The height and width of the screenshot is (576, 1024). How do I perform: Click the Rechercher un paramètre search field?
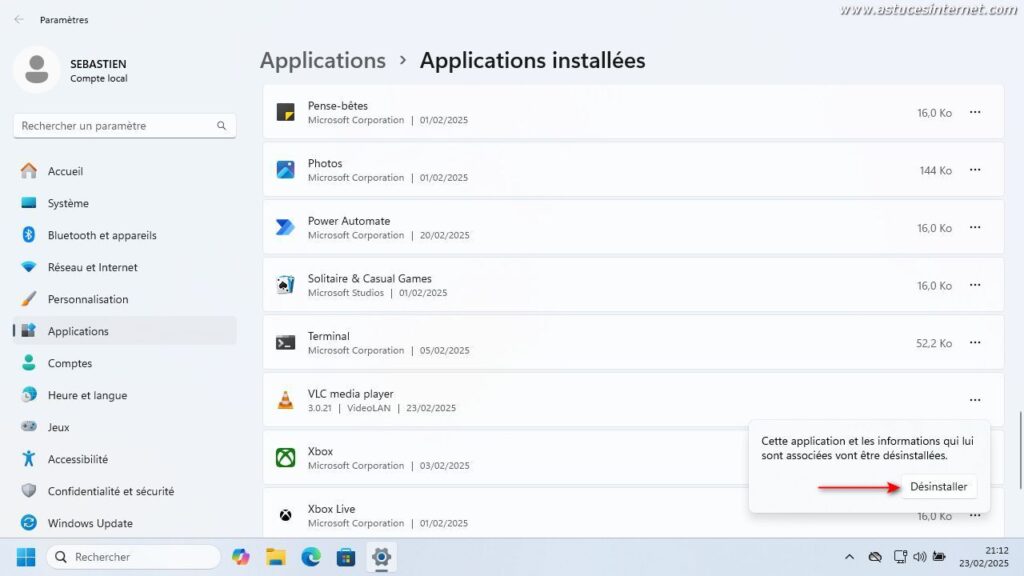(124, 125)
